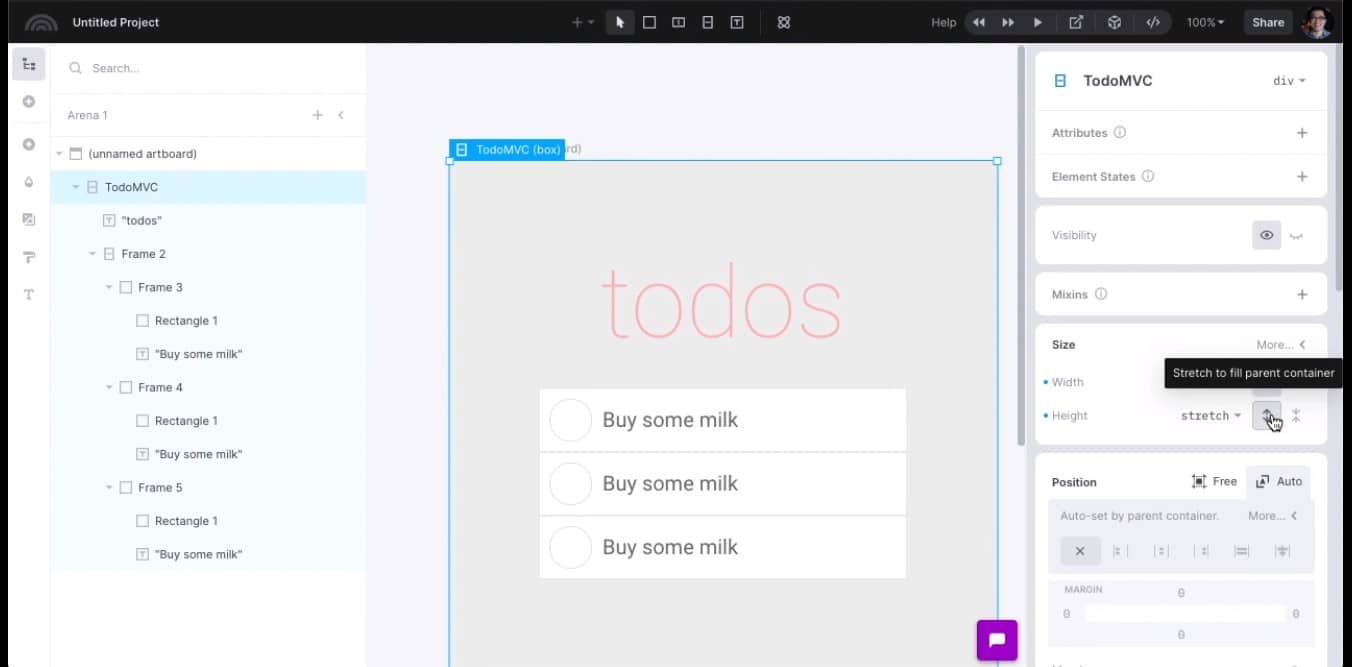Screen dimensions: 1352x667
Task: Click the plus-circle insert icon in left sidebar
Action: pos(29,102)
